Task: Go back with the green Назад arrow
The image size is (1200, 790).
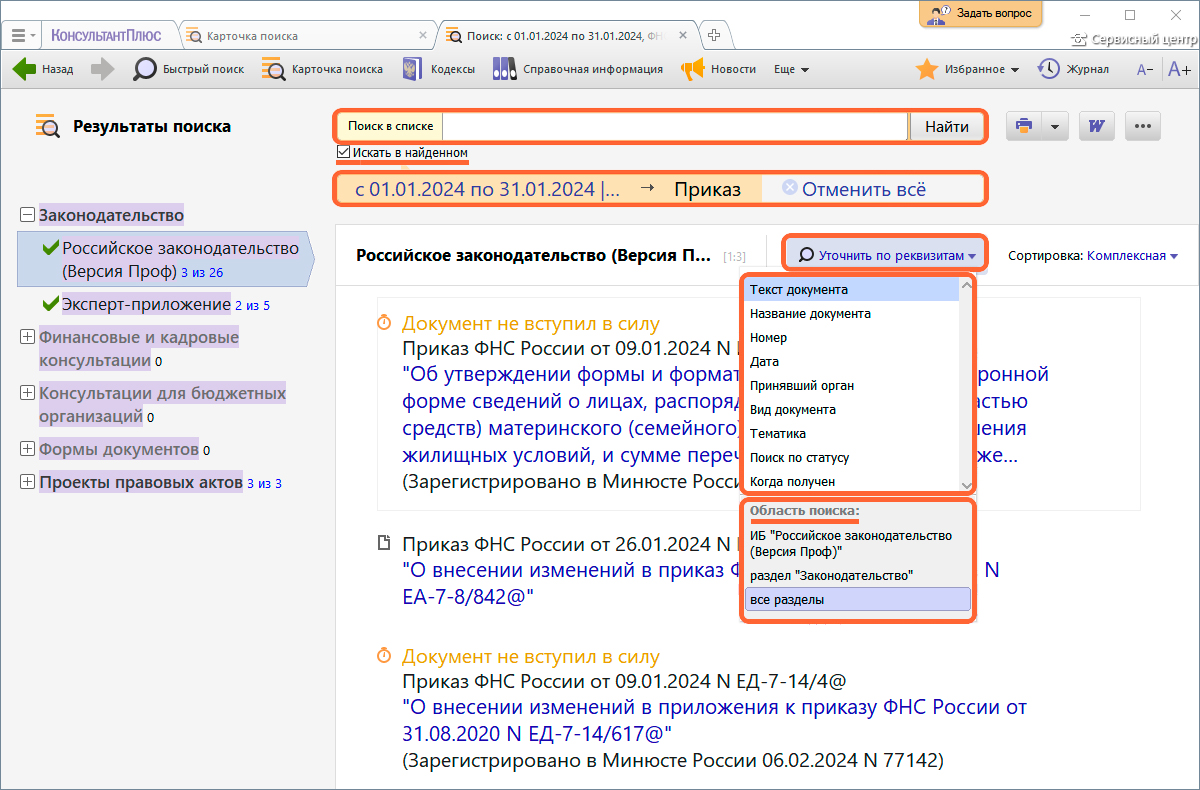Action: pyautogui.click(x=43, y=69)
